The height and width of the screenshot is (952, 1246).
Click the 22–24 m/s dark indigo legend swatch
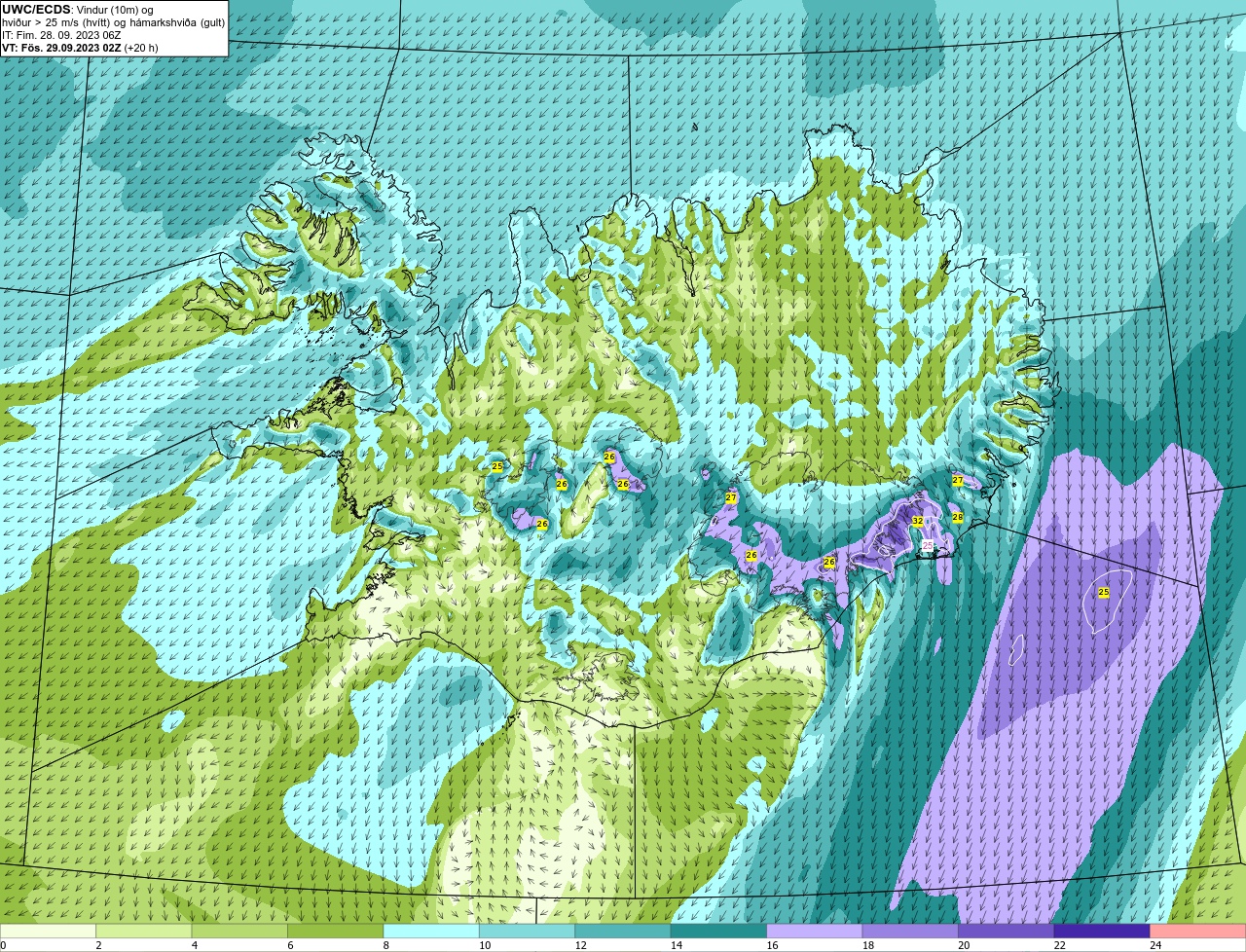(x=1102, y=931)
